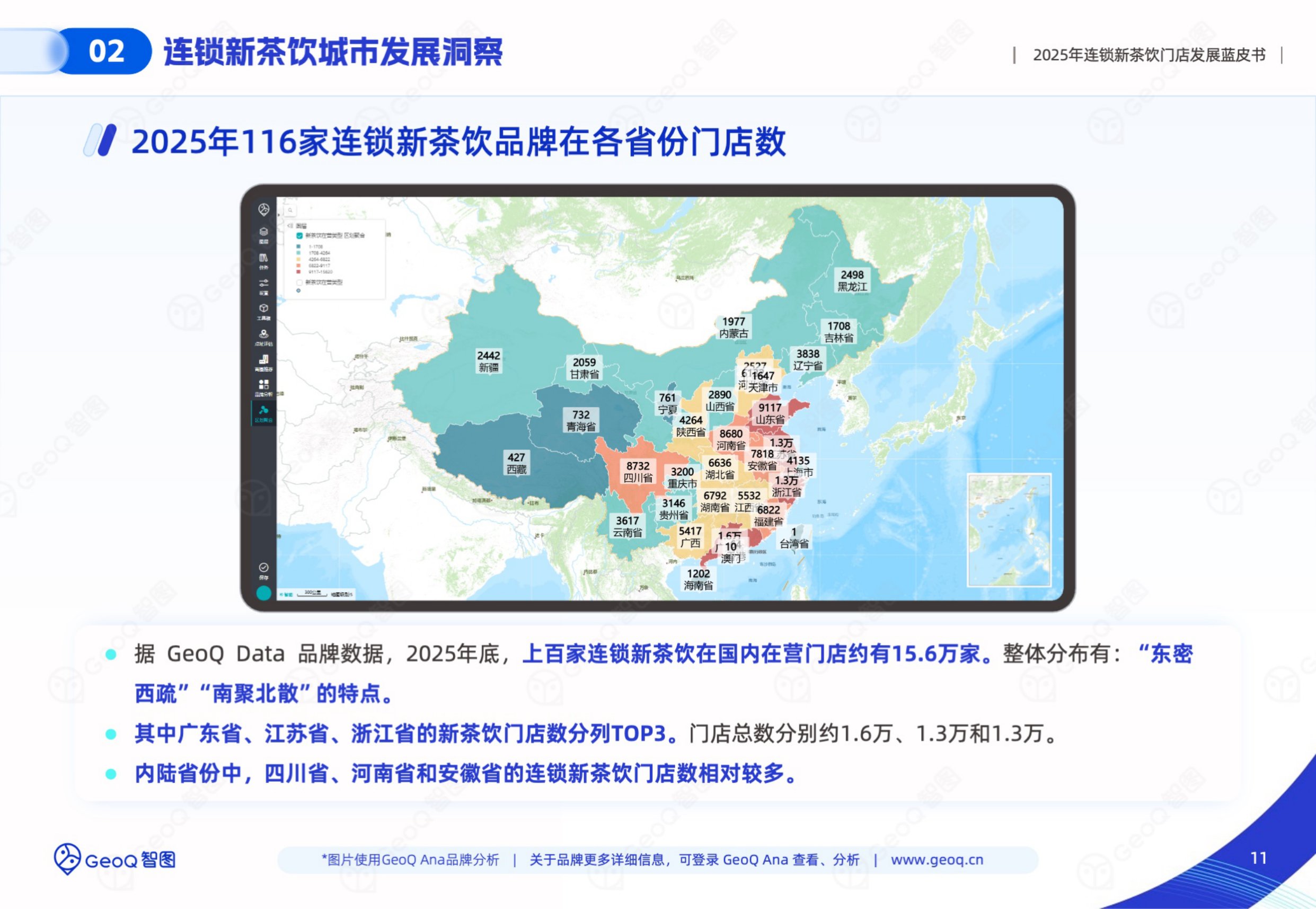Image resolution: width=1316 pixels, height=909 pixels.
Task: Click the 10 澳门 map label
Action: tap(731, 552)
